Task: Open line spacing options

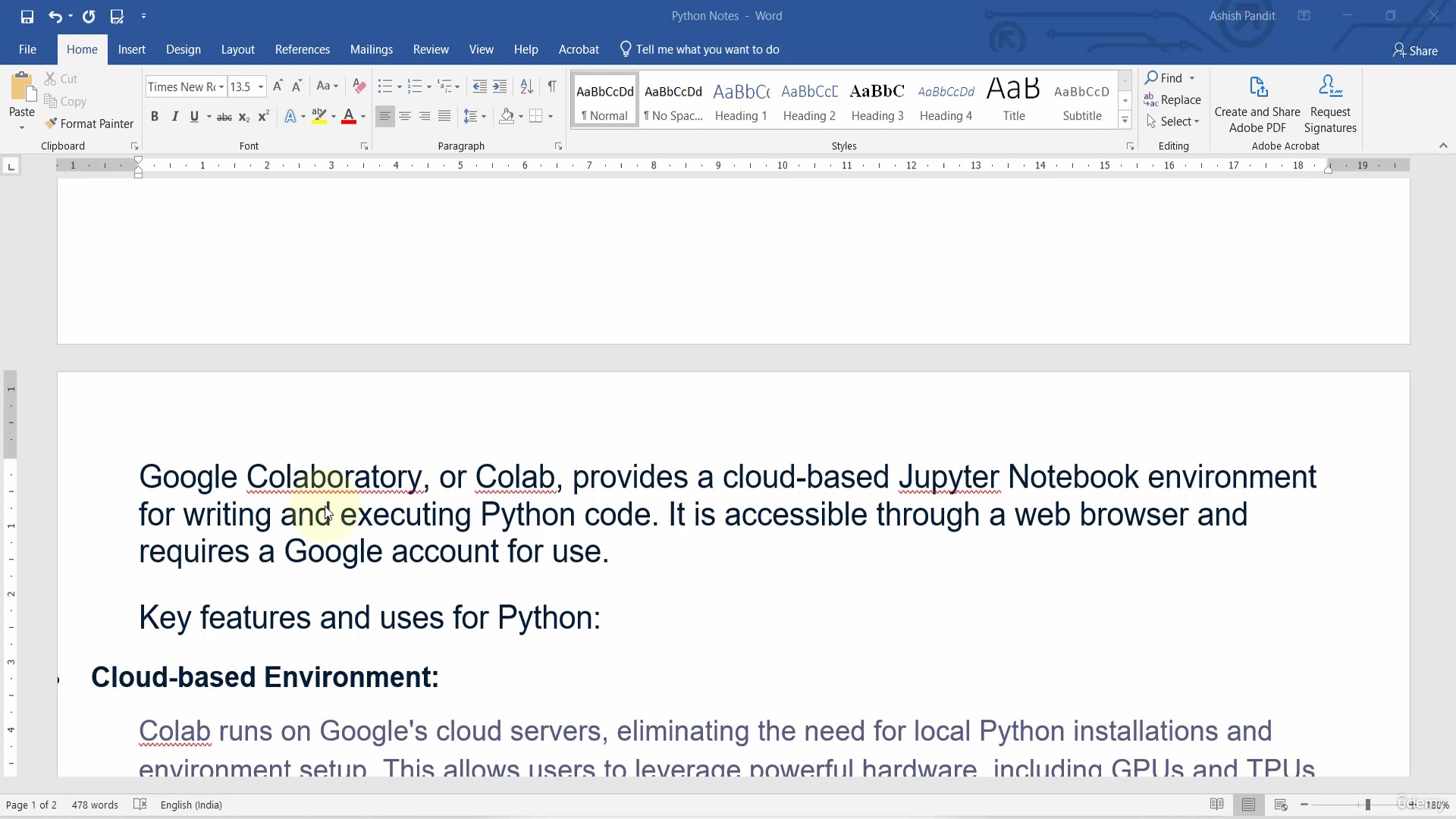Action: click(x=475, y=117)
